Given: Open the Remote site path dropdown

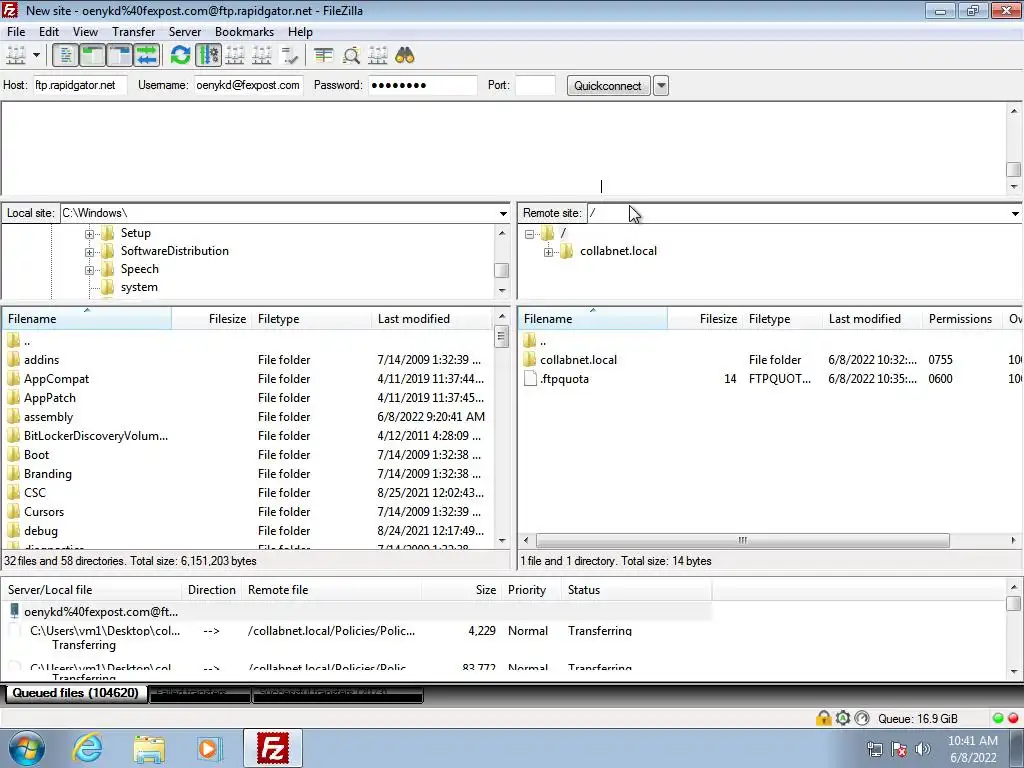Looking at the screenshot, I should point(1015,214).
